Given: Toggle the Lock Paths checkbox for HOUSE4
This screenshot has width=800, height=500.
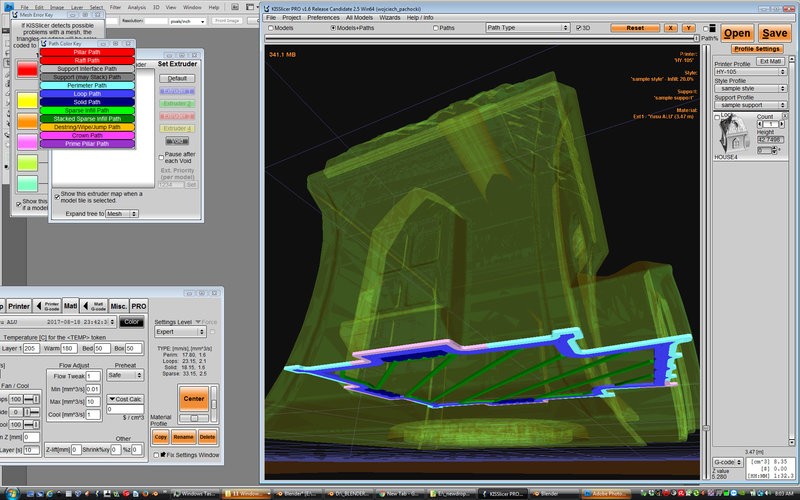Looking at the screenshot, I should 717,117.
